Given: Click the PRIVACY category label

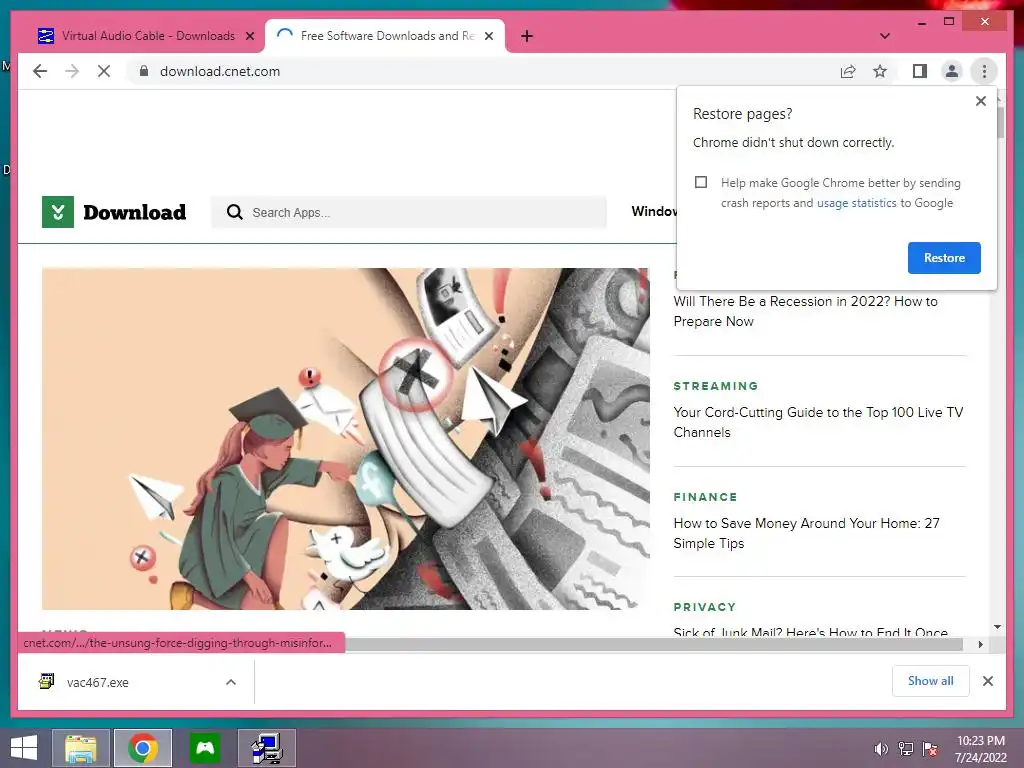Looking at the screenshot, I should tap(705, 607).
